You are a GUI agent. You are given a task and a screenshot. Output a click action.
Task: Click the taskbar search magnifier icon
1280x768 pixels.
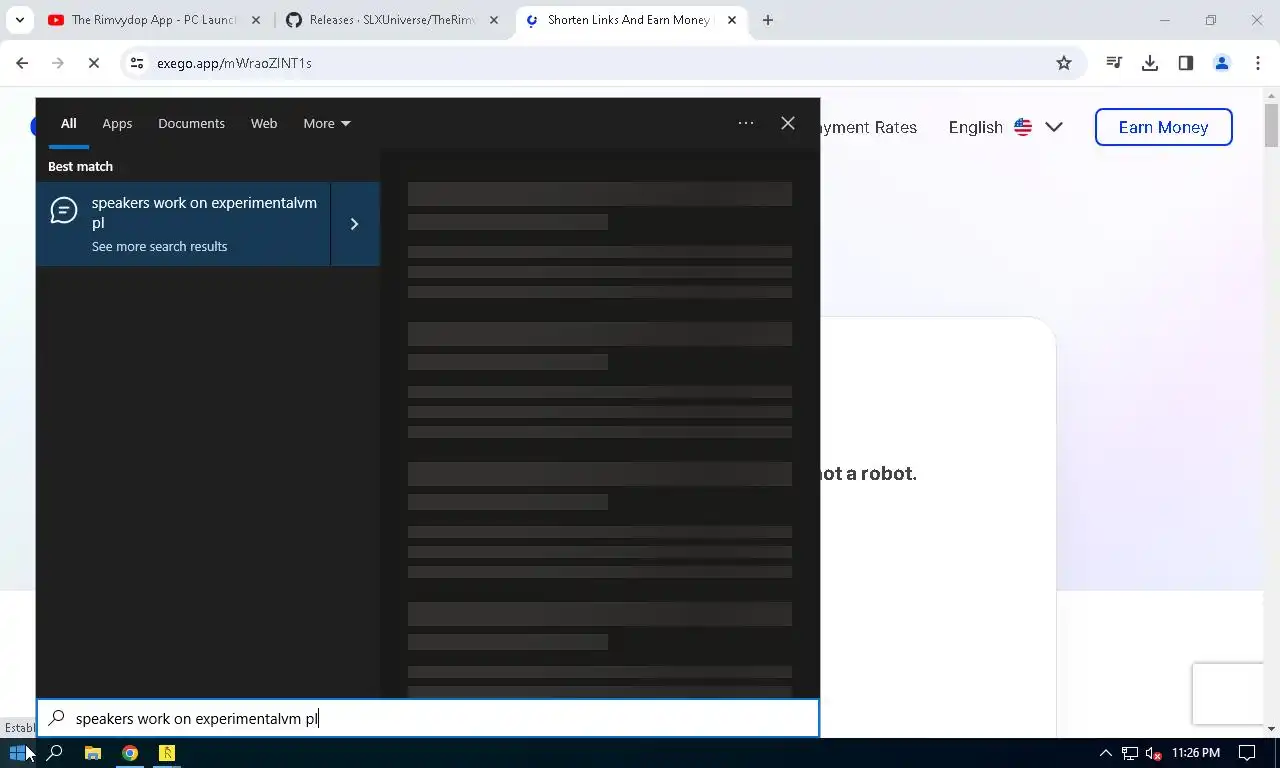point(55,753)
